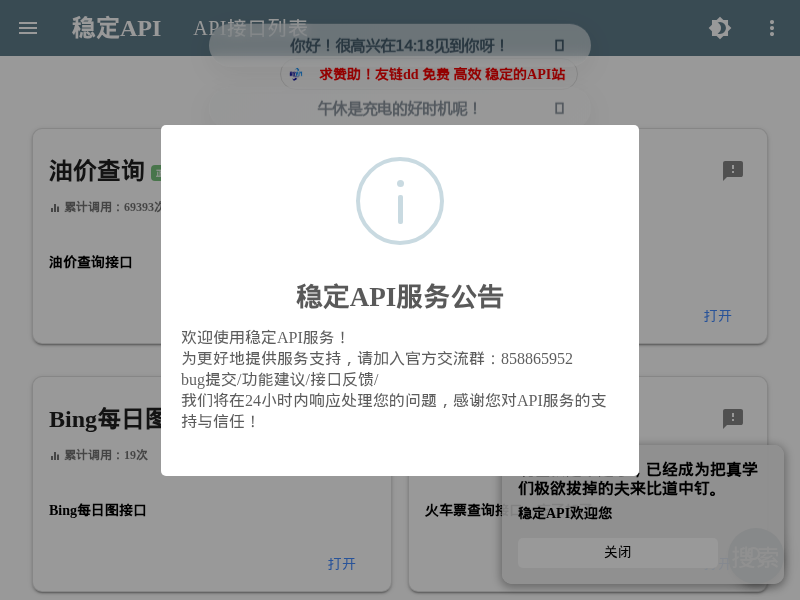Click the 累计调用 bar chart icon for 油价查询

[55, 207]
